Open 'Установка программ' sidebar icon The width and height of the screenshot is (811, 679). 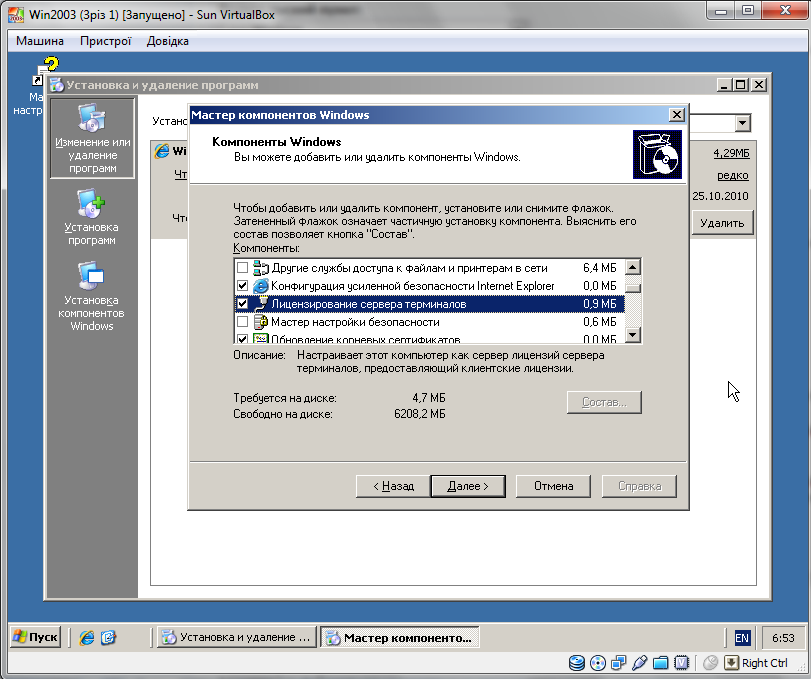pyautogui.click(x=92, y=217)
